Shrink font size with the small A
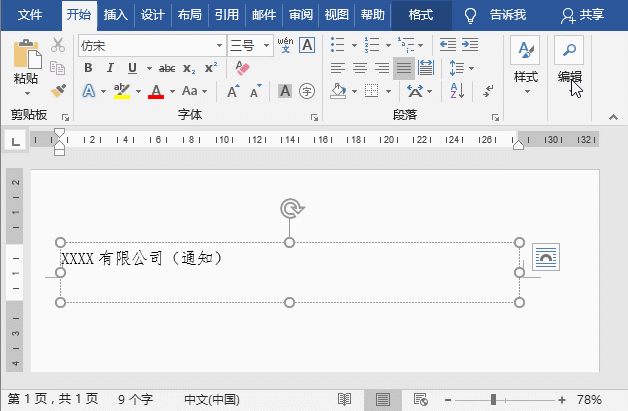Screen dimensions: 628x411 pos(255,91)
